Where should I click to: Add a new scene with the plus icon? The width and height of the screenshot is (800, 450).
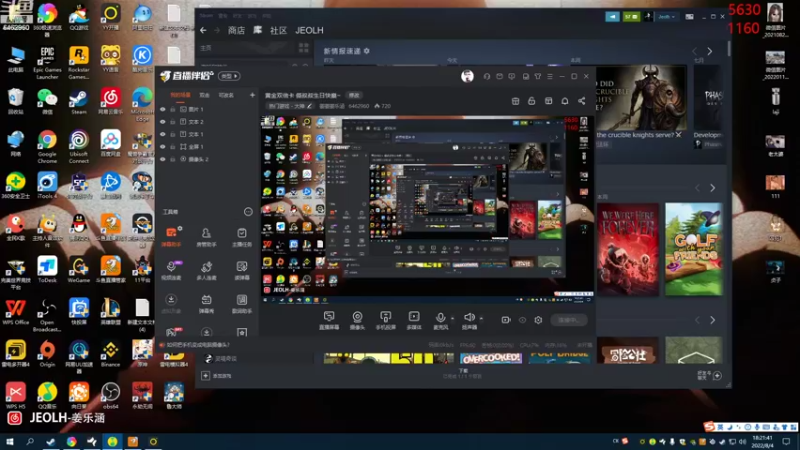[x=252, y=95]
